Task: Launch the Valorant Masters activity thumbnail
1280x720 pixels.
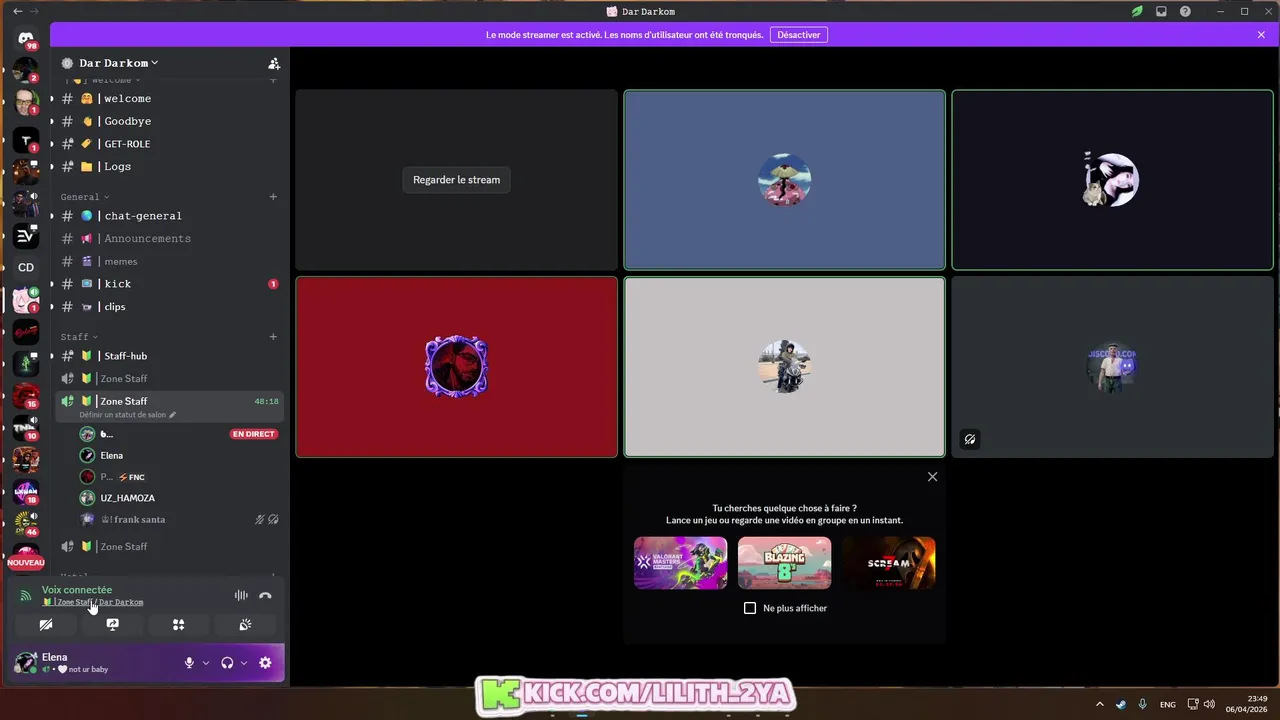Action: click(x=680, y=563)
